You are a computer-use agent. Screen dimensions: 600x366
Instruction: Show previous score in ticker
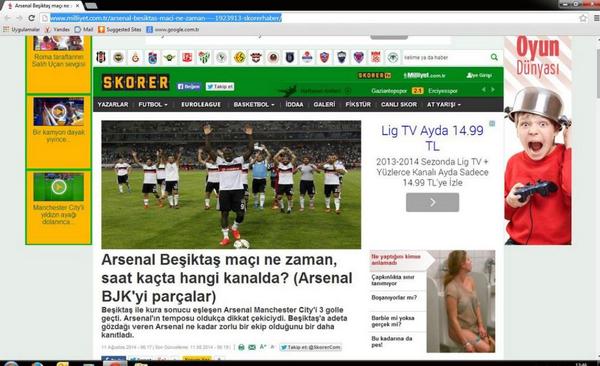[484, 90]
